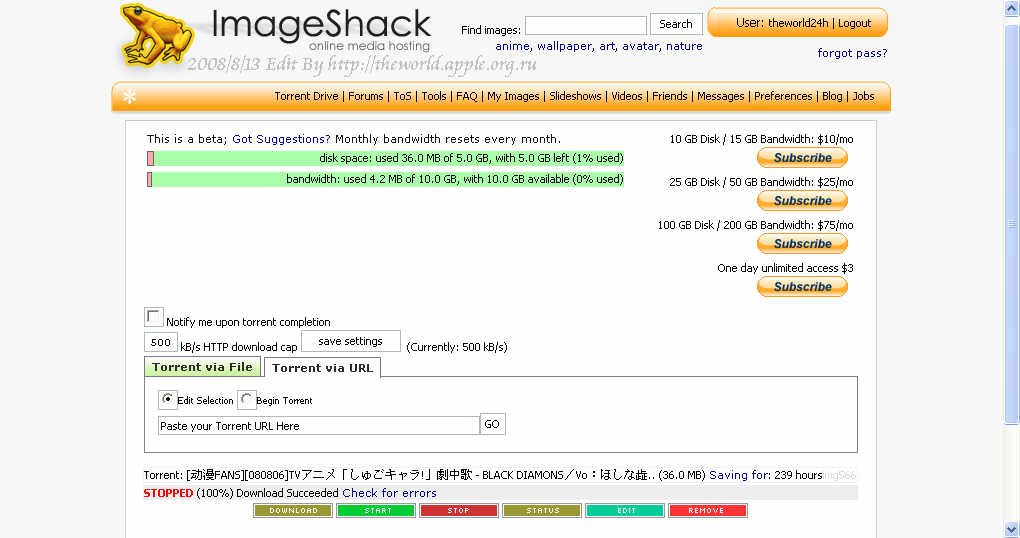
Task: Open Torrent Drive in the navigation bar
Action: pos(306,96)
